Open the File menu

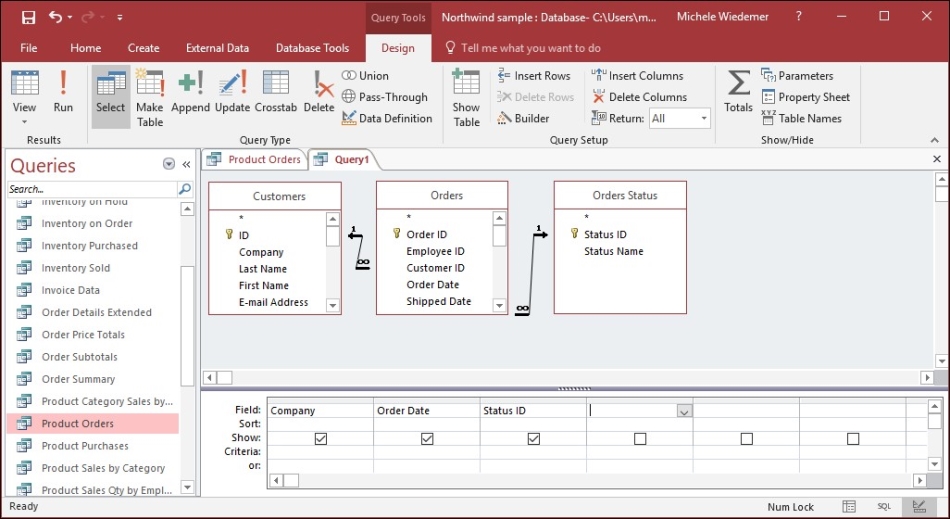click(28, 48)
